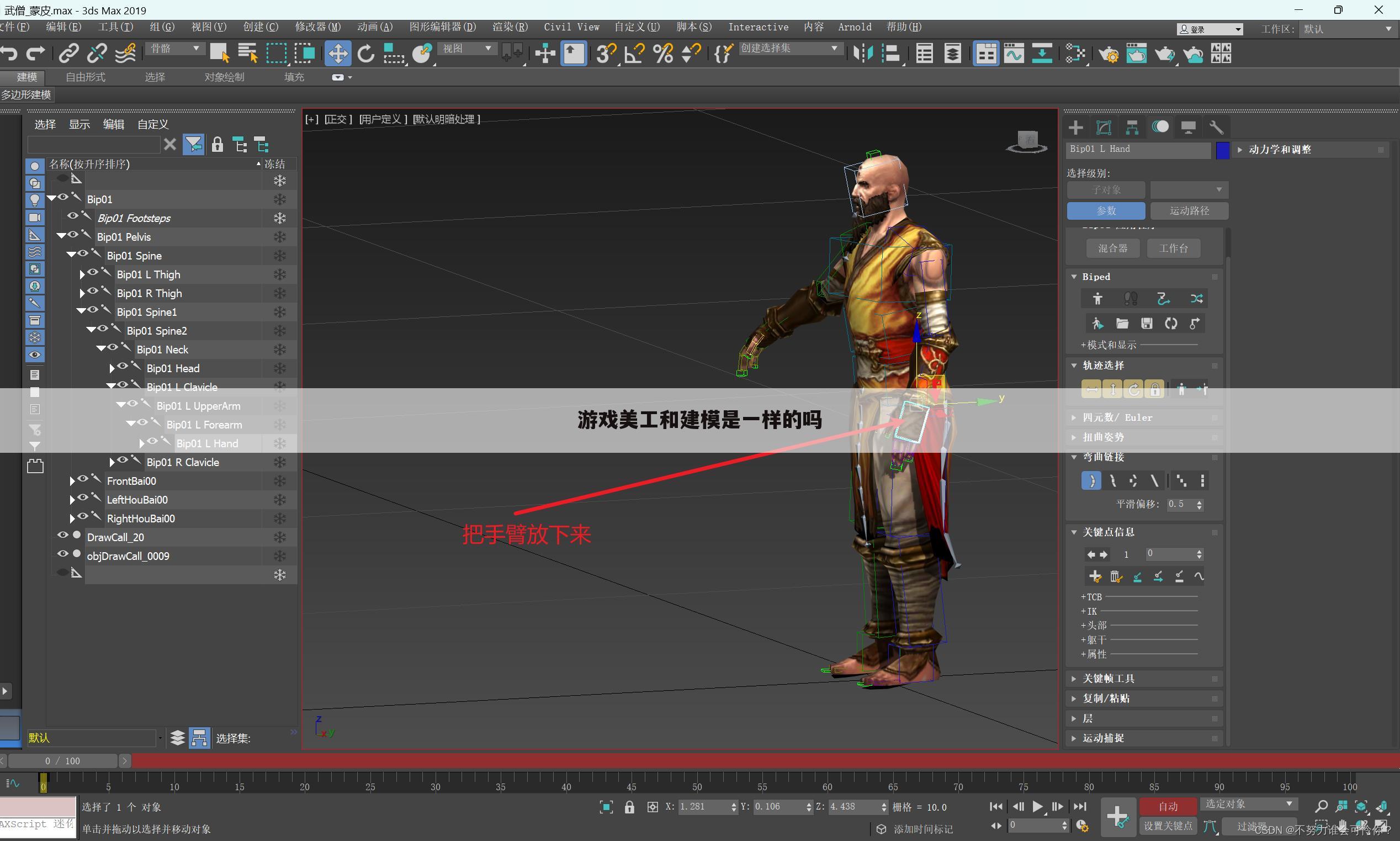Click the Play Animation button
Viewport: 1400px width, 841px height.
1038,806
